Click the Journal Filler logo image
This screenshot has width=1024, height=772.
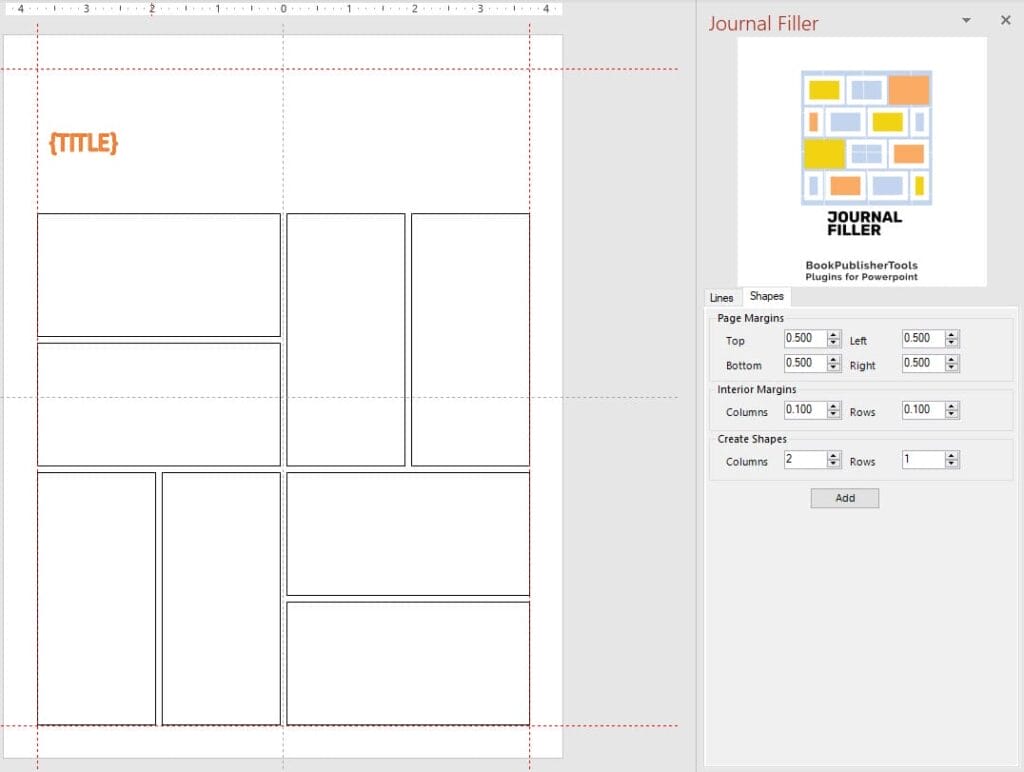(862, 161)
